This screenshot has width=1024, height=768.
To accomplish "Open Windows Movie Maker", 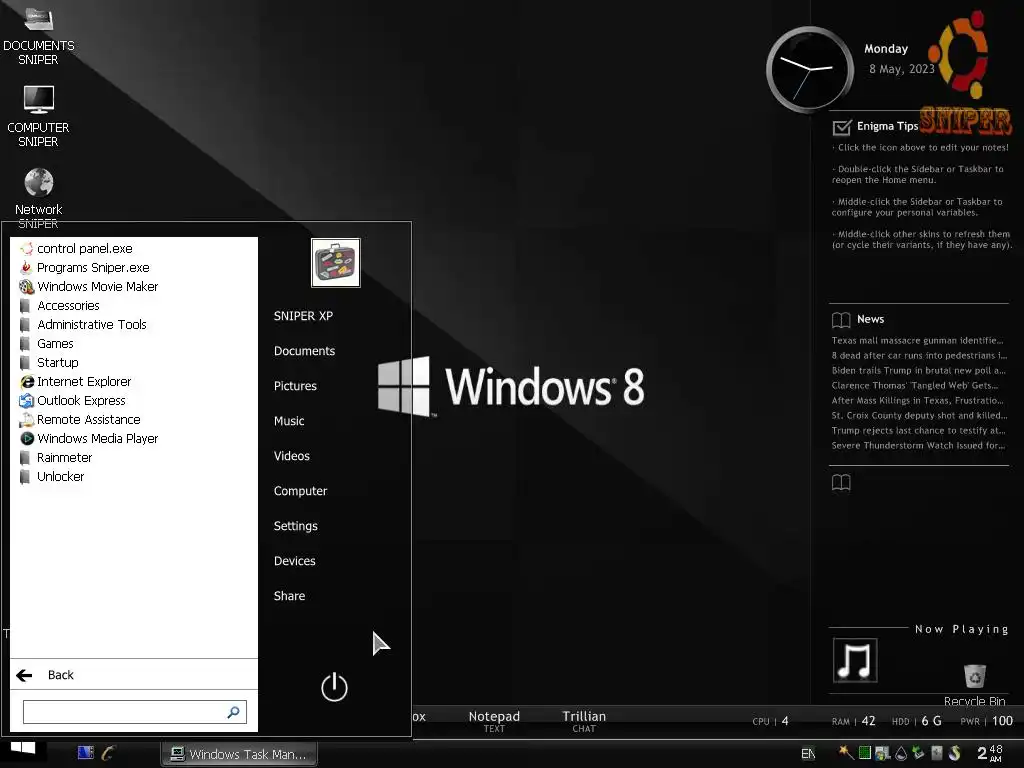I will pos(88,287).
